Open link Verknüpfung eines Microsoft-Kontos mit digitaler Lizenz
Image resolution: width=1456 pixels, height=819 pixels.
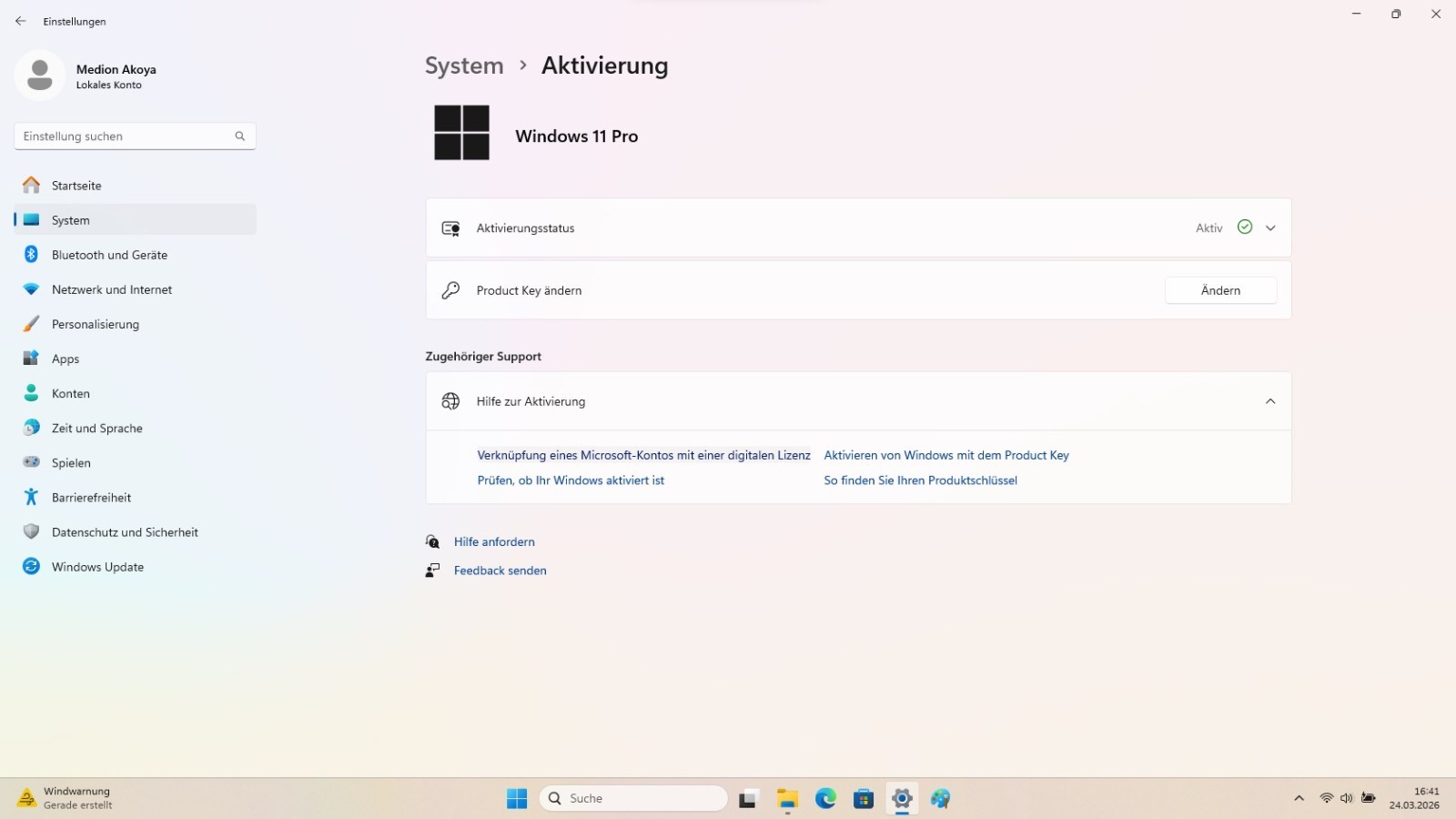643,455
